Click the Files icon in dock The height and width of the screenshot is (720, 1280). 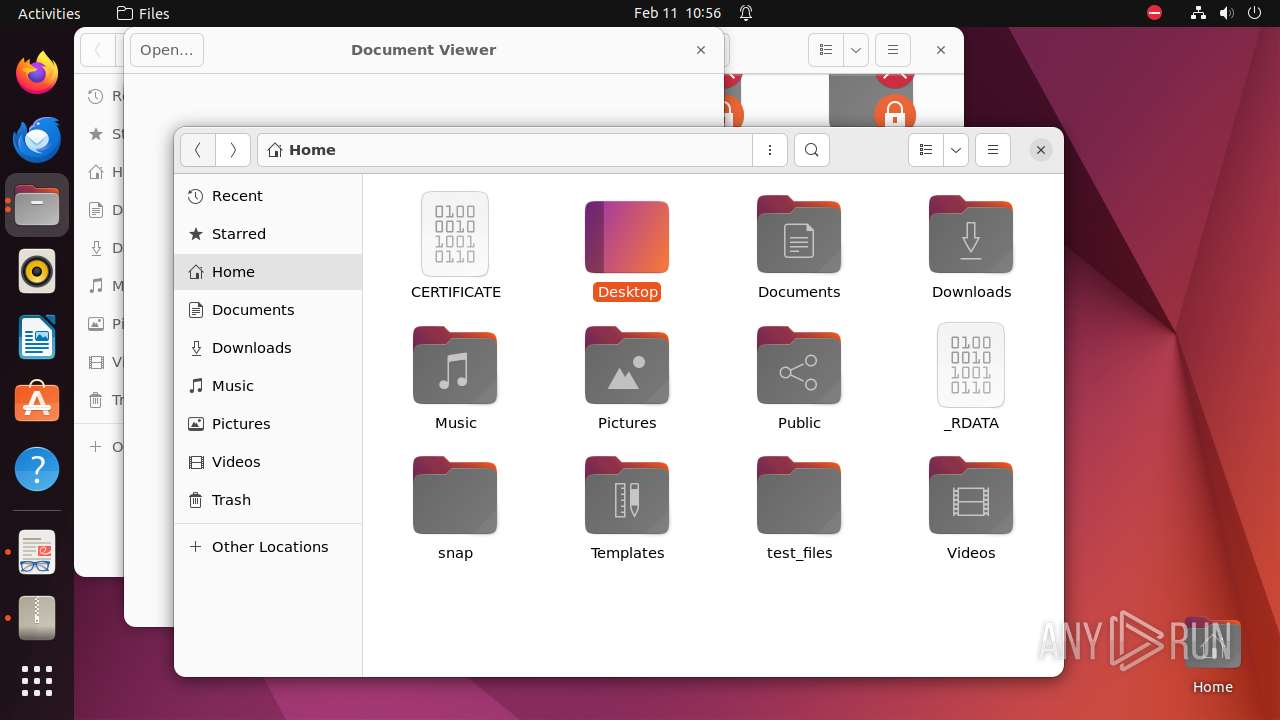click(37, 204)
